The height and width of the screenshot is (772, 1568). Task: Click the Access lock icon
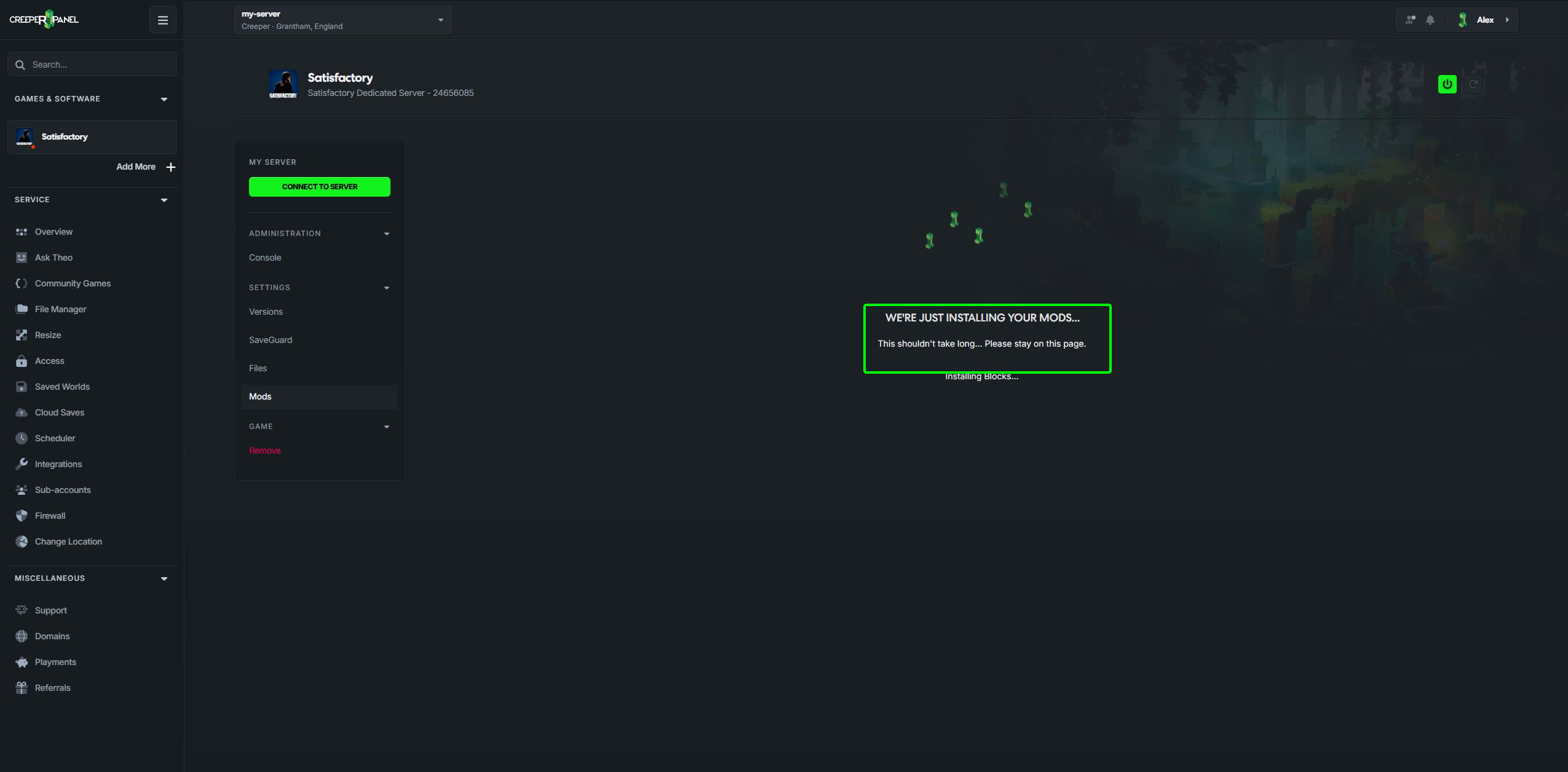(22, 361)
